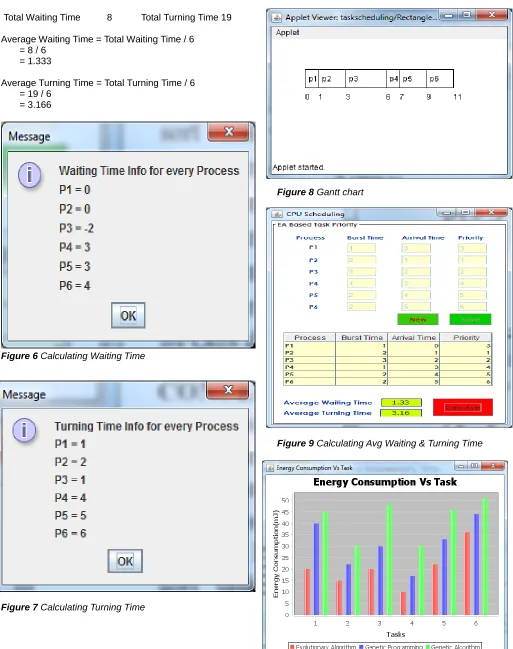The width and height of the screenshot is (513, 649).
Task: Click info icon in Turning Time message dialog
Action: point(24,430)
